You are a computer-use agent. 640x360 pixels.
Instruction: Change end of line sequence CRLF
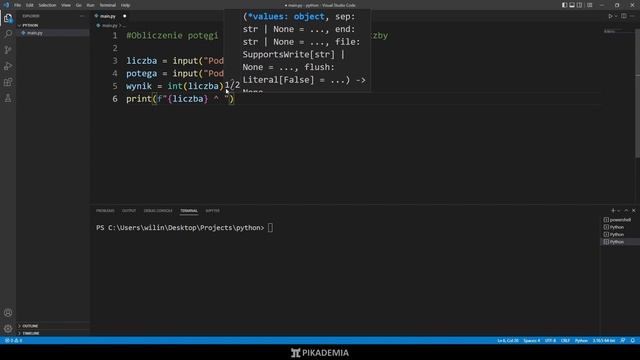click(x=565, y=340)
